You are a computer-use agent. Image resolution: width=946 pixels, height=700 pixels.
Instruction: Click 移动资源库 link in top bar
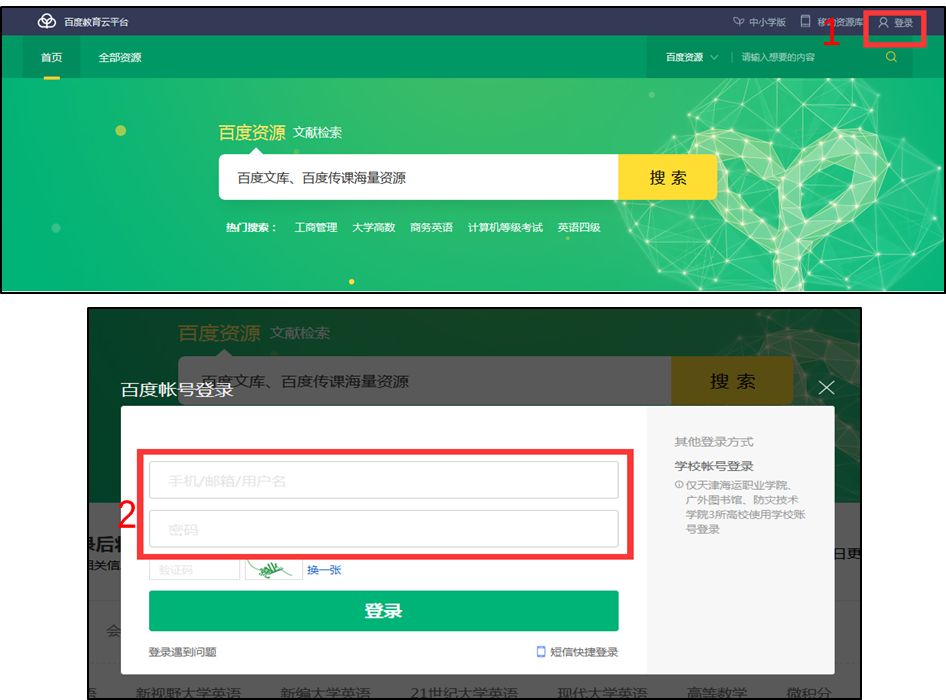(x=840, y=22)
